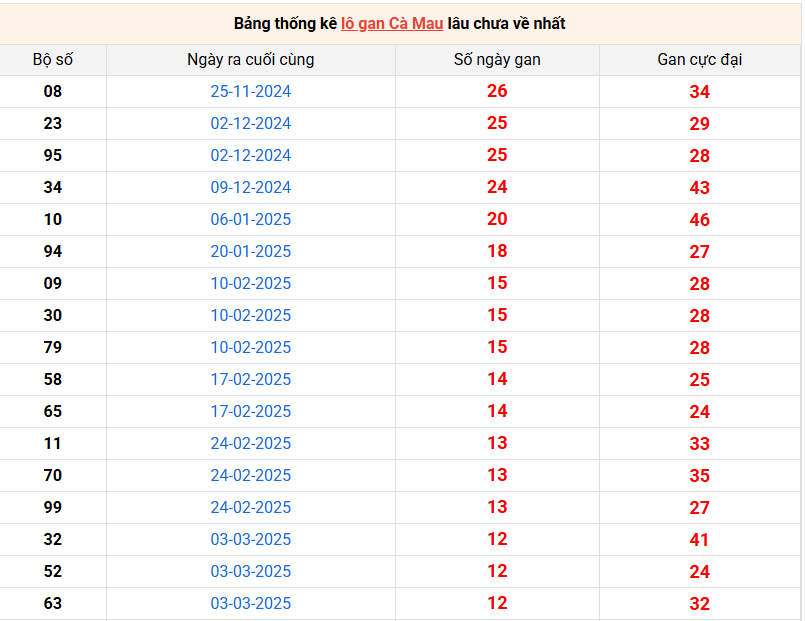The height and width of the screenshot is (621, 805).
Task: Open the 03-03-2025 date for number 63
Action: click(x=250, y=603)
